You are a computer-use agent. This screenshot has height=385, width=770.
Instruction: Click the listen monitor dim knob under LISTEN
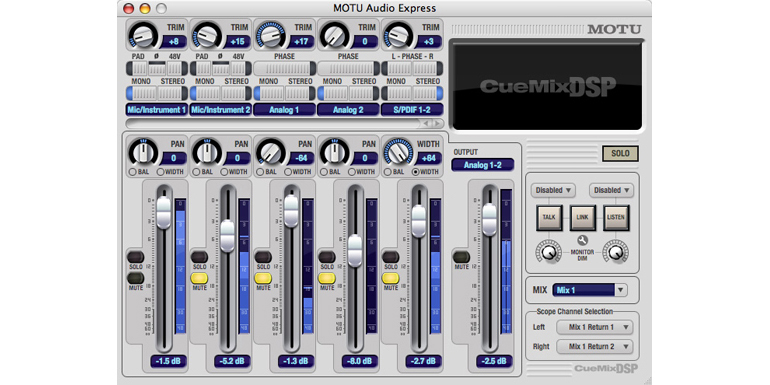point(616,252)
